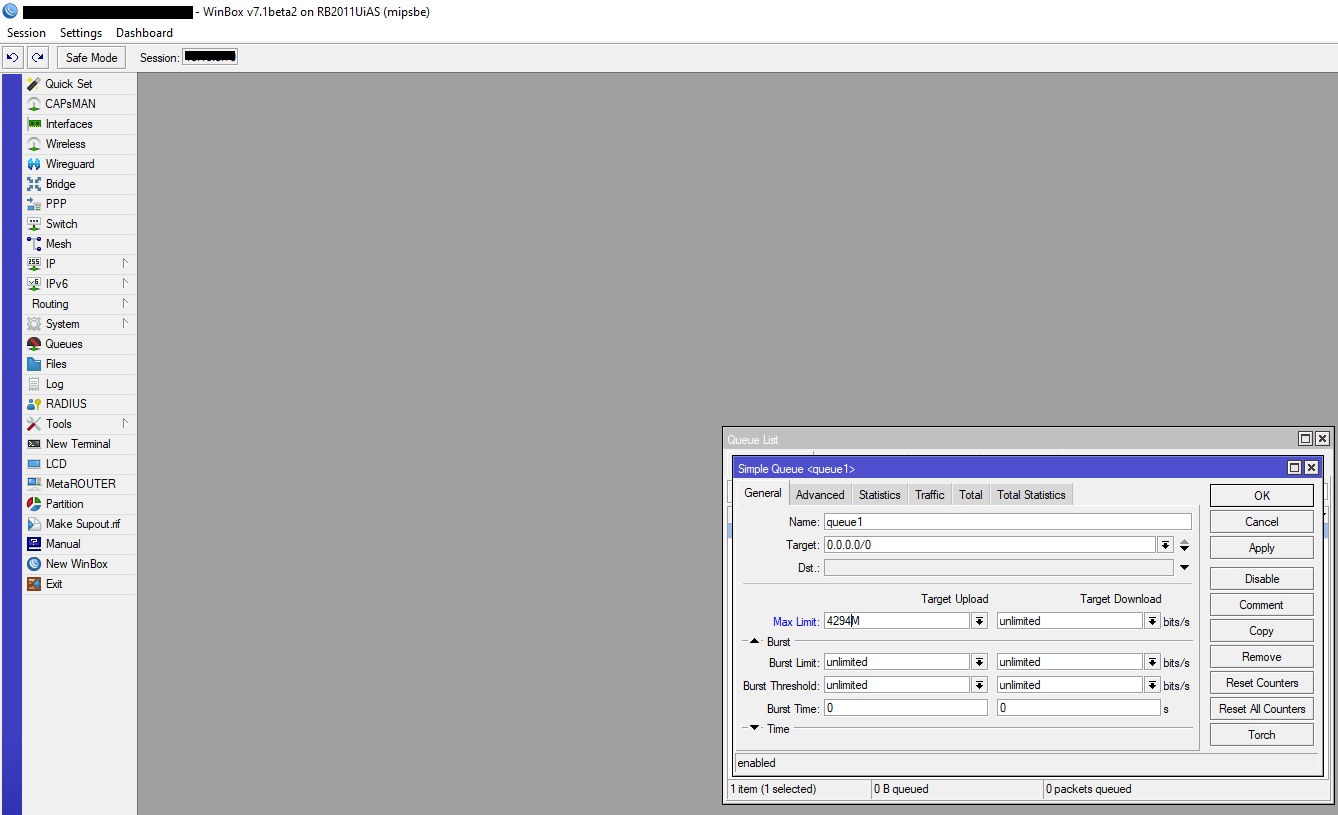
Task: Open the Interfaces list
Action: [x=80, y=124]
